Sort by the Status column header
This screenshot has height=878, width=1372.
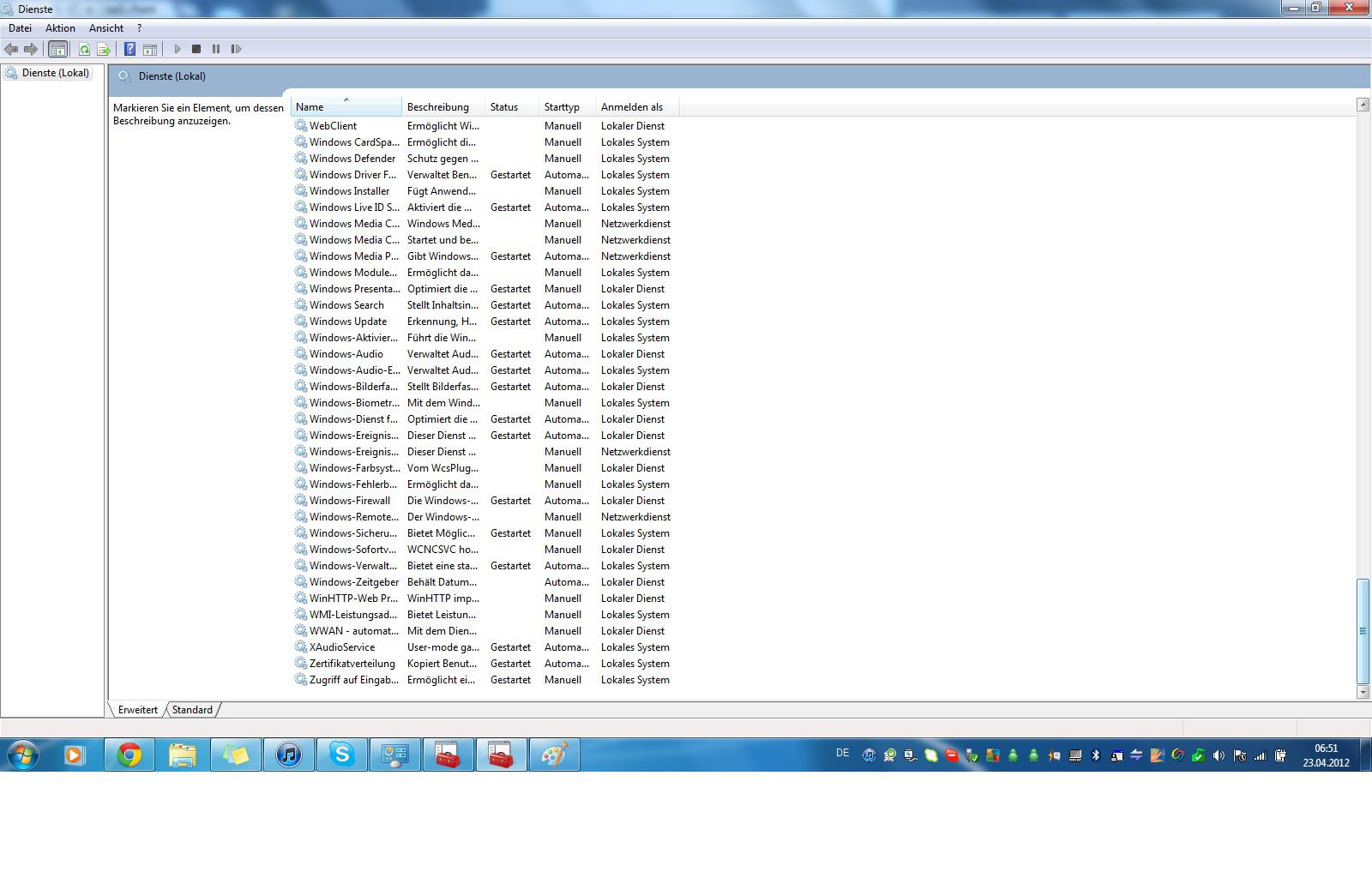[512, 107]
